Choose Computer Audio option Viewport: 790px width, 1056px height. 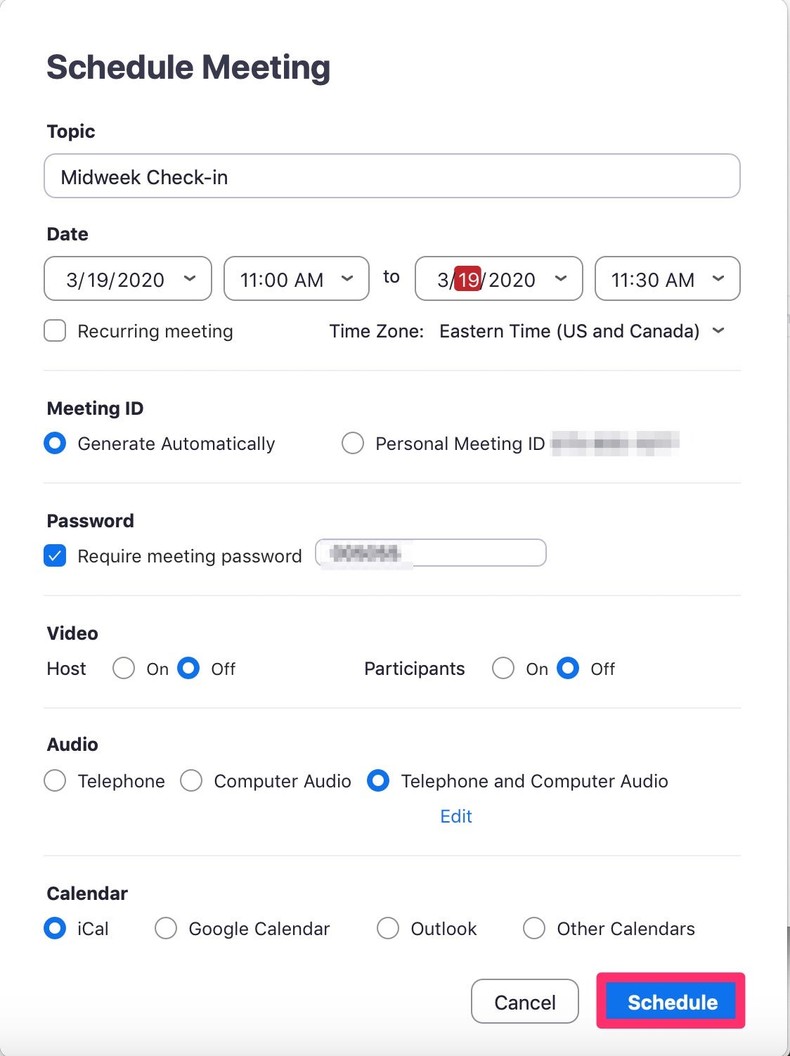tap(191, 780)
